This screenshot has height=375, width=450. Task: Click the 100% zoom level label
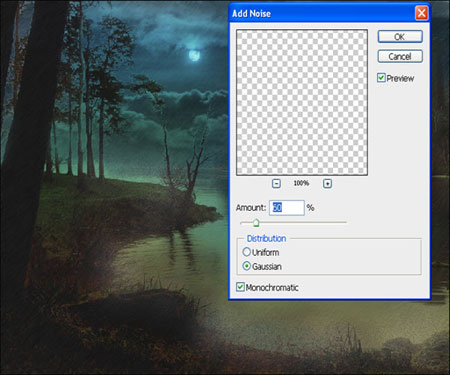point(301,183)
